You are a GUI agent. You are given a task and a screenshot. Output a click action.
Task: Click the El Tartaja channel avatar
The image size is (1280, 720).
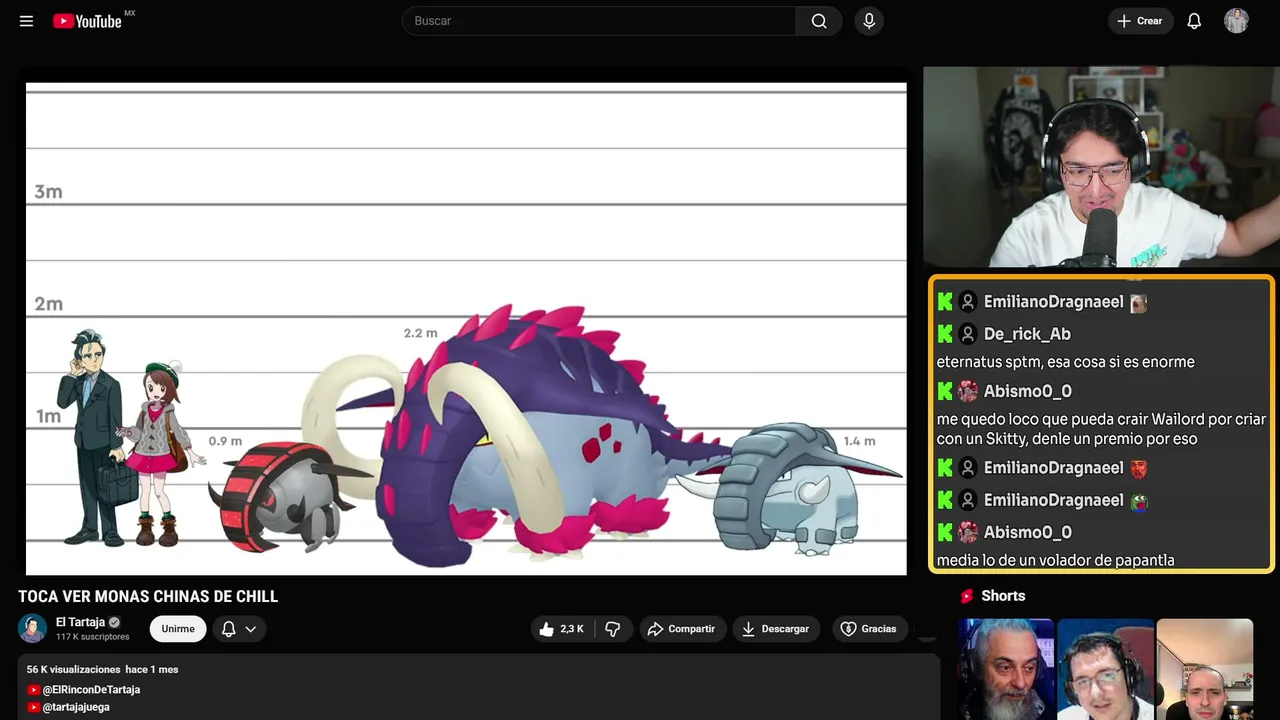point(32,629)
